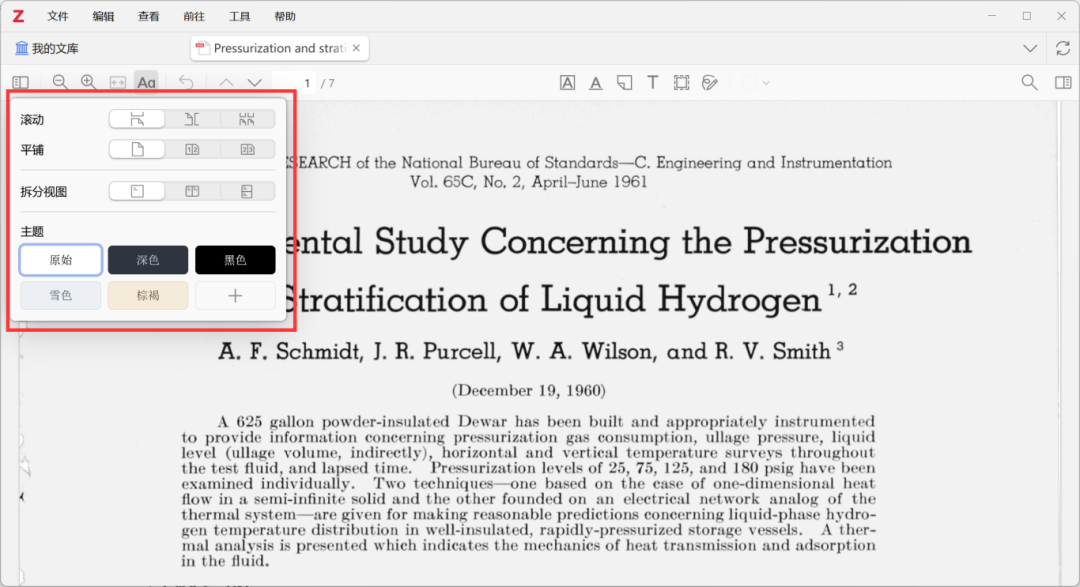Fit page to width icon
Screen dimensions: 1080x587
coord(118,83)
